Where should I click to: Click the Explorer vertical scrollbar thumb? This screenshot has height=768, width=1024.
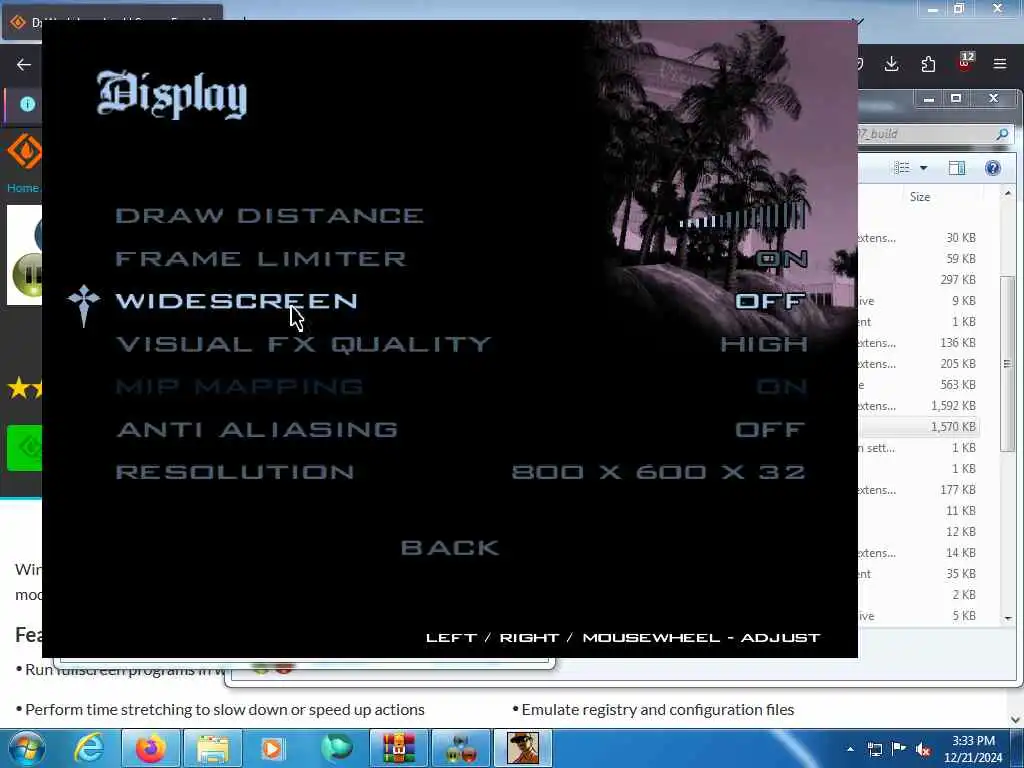point(1008,364)
